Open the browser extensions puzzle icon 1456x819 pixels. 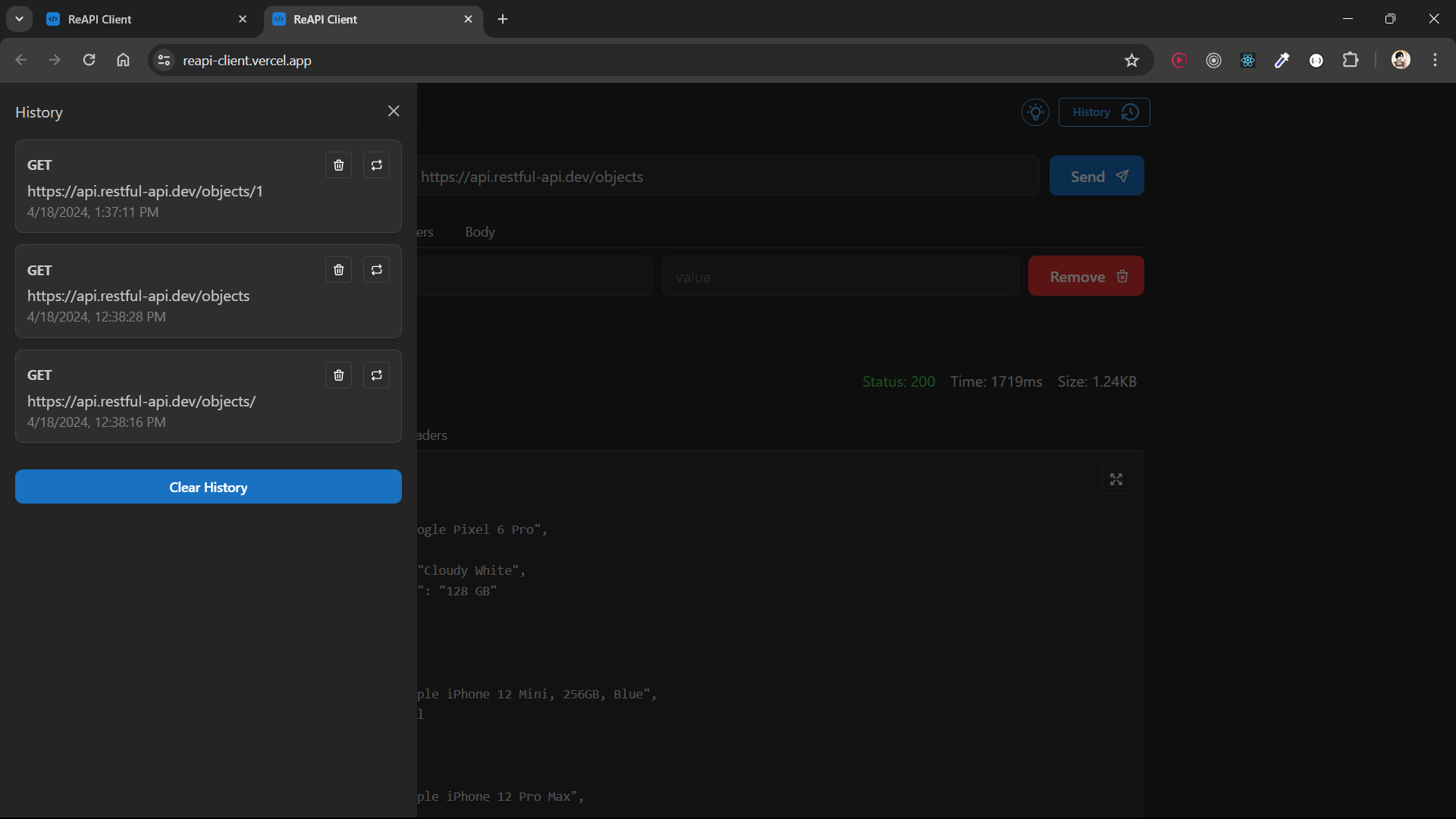click(x=1352, y=60)
